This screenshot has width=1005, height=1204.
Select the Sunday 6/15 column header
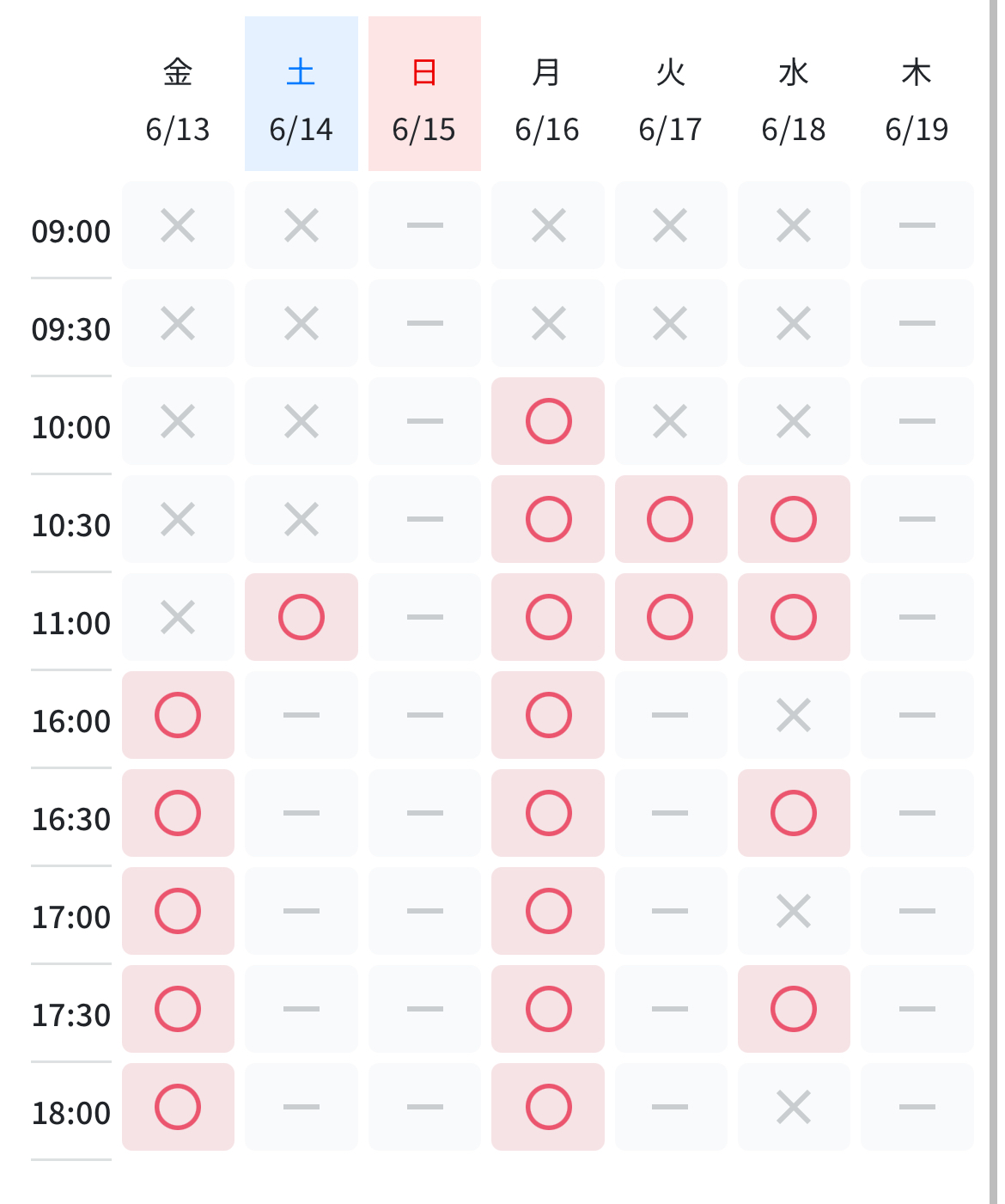[424, 94]
